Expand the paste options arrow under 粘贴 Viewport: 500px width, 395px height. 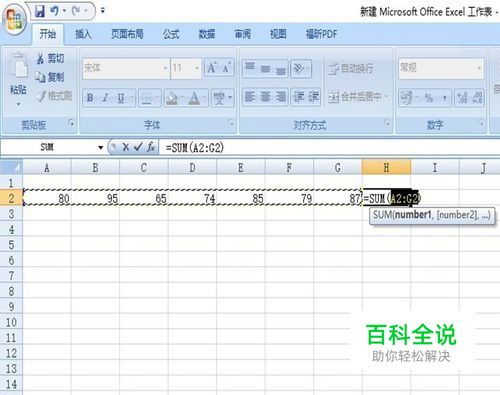18,104
